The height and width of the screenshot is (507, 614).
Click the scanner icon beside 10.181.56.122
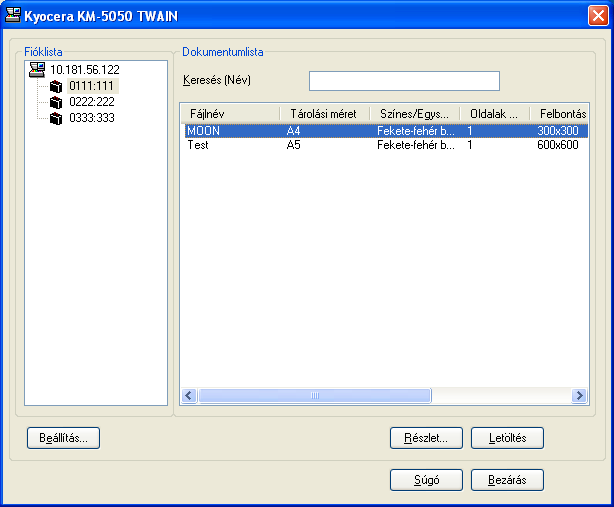point(37,70)
